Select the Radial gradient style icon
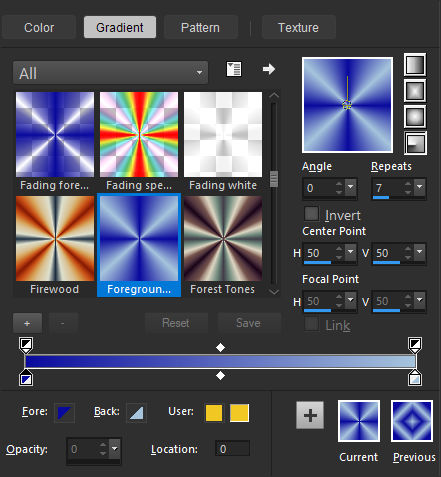 [x=415, y=143]
